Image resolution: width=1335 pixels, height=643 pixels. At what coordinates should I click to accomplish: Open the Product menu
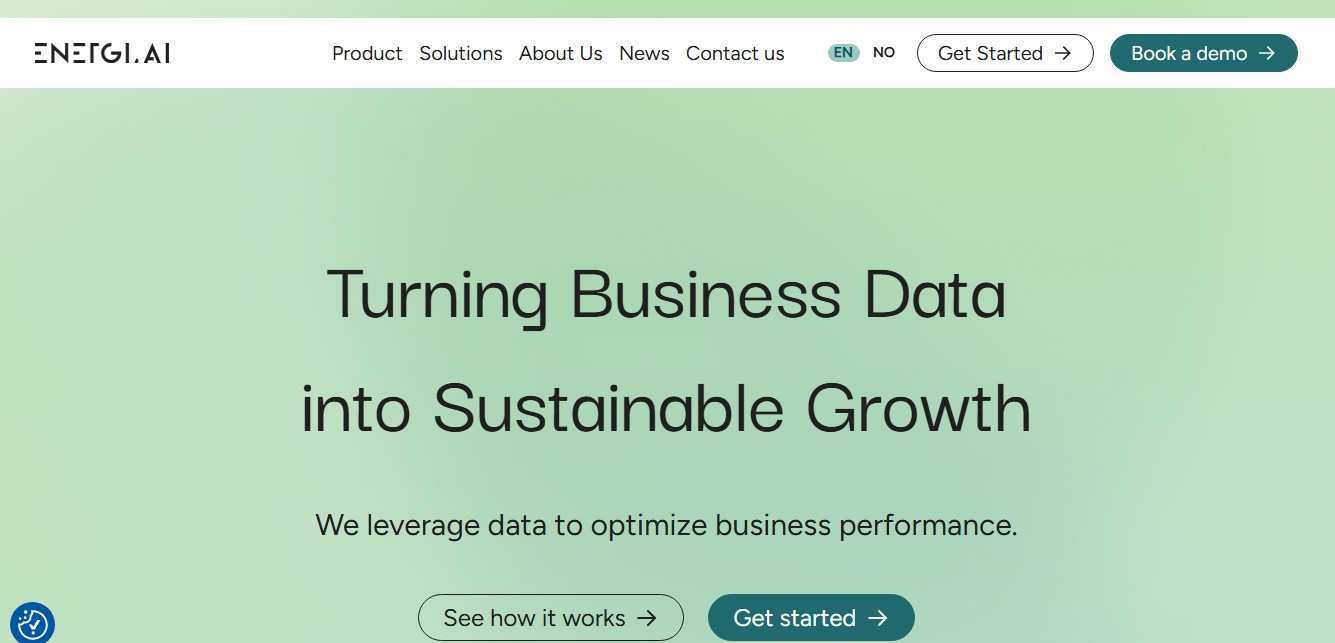pos(367,53)
